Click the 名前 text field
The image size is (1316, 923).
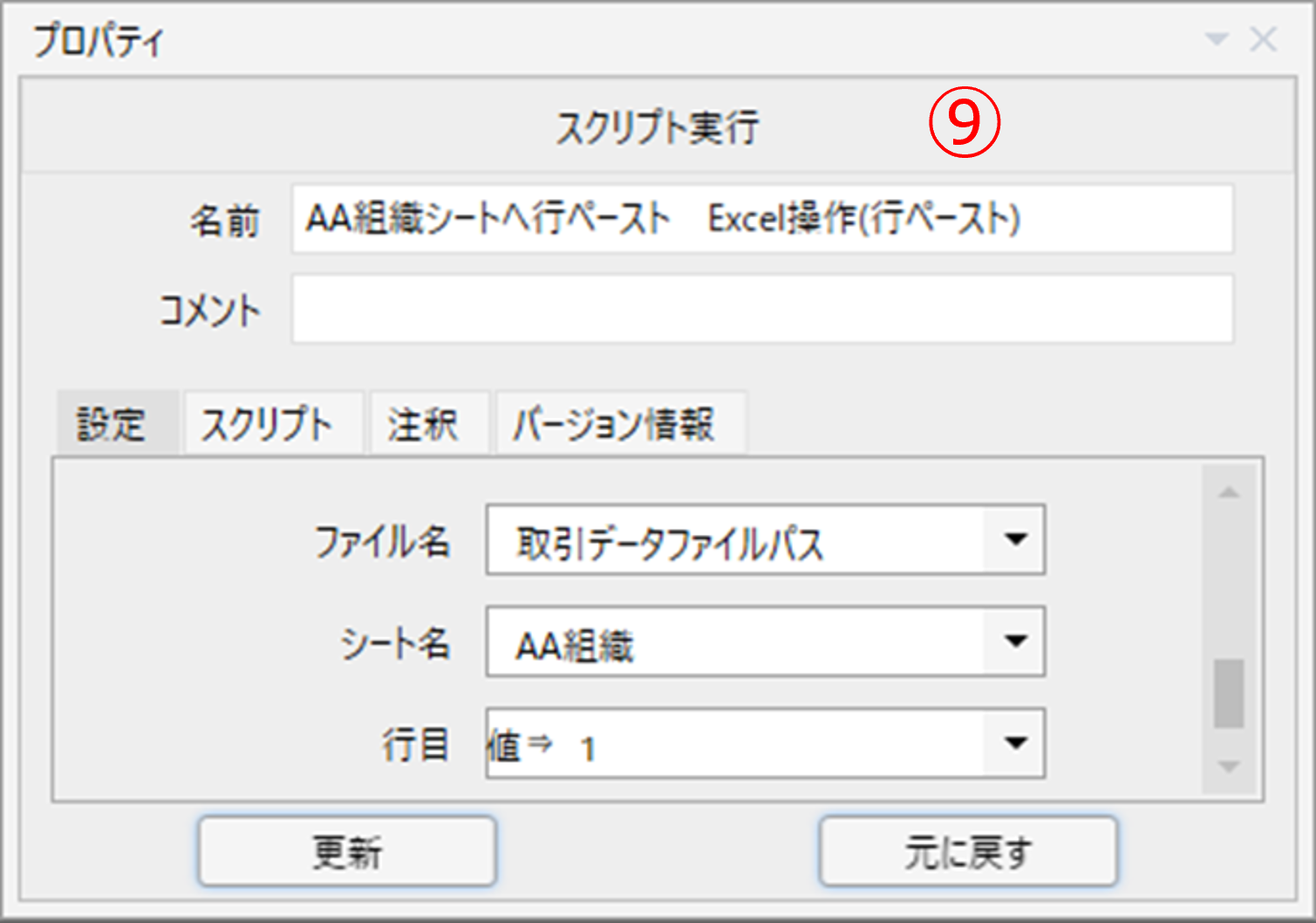coord(761,219)
